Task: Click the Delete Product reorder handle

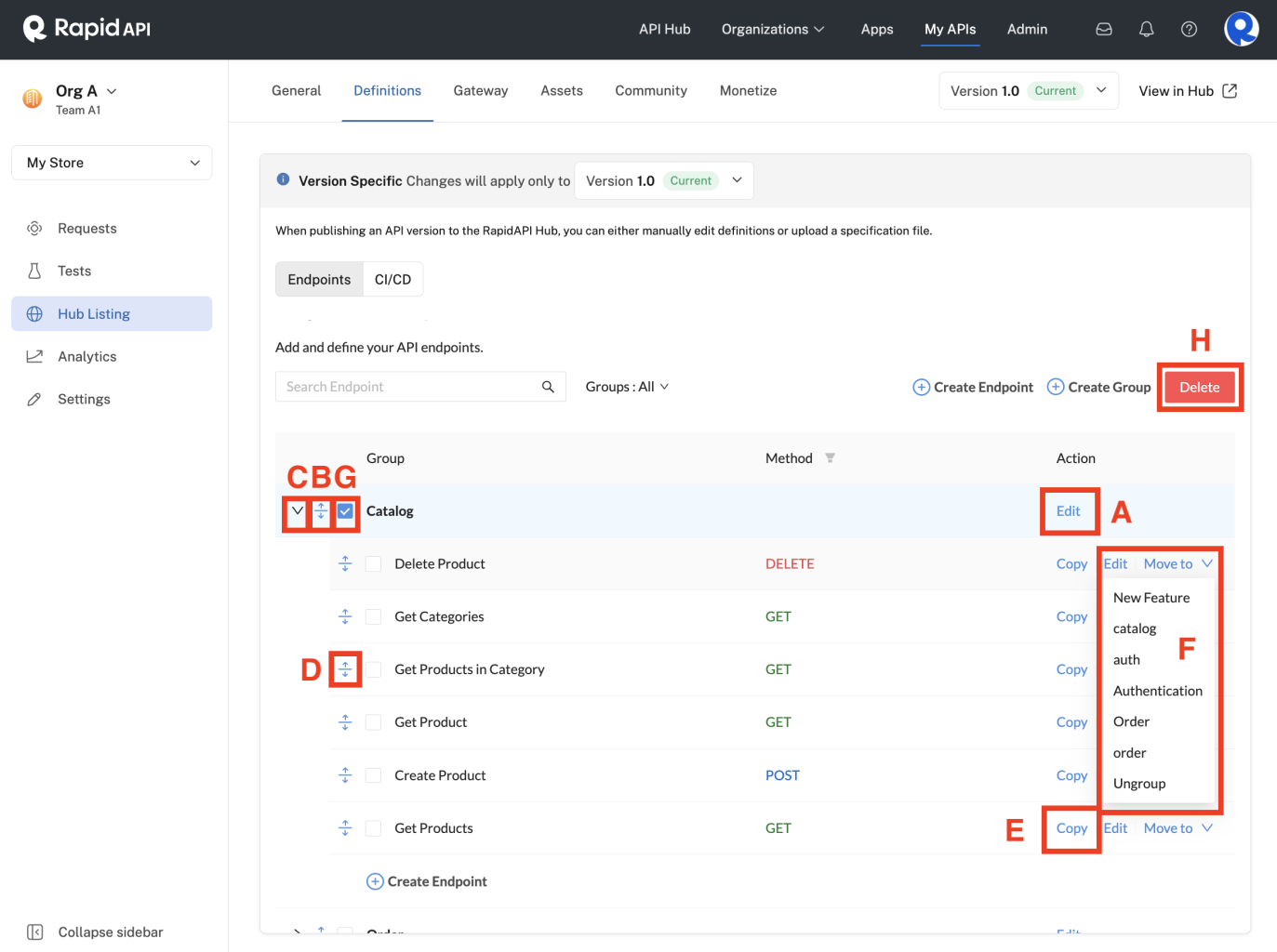Action: tap(345, 564)
